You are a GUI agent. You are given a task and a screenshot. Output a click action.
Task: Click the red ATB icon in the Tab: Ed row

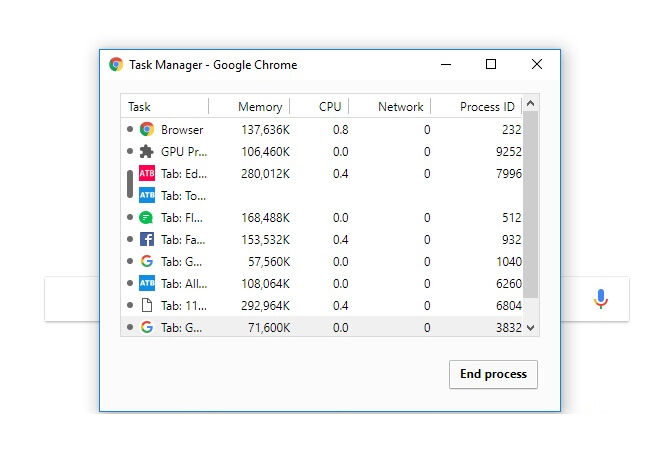(147, 173)
